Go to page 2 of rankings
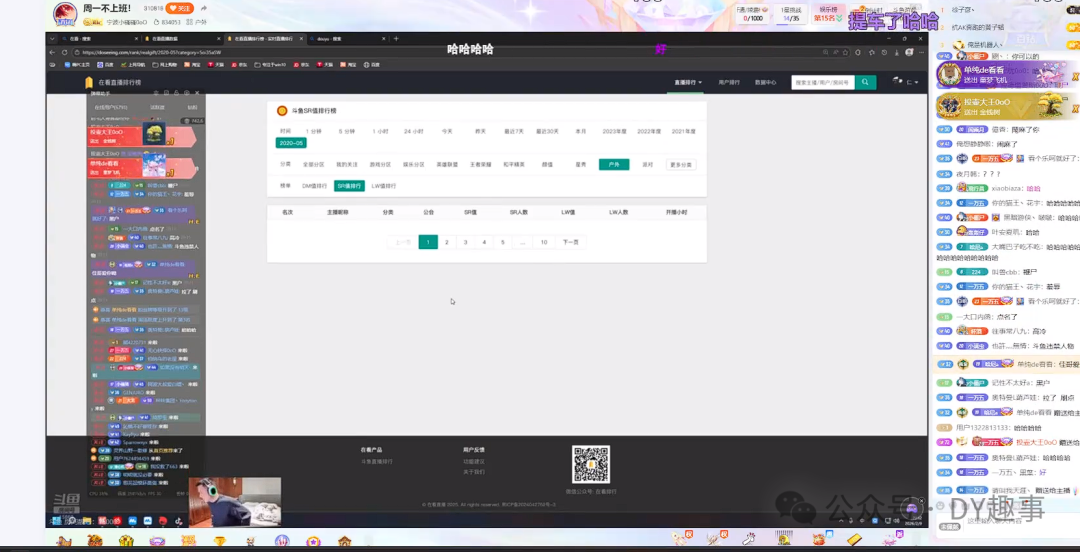1080x552 pixels. [446, 242]
